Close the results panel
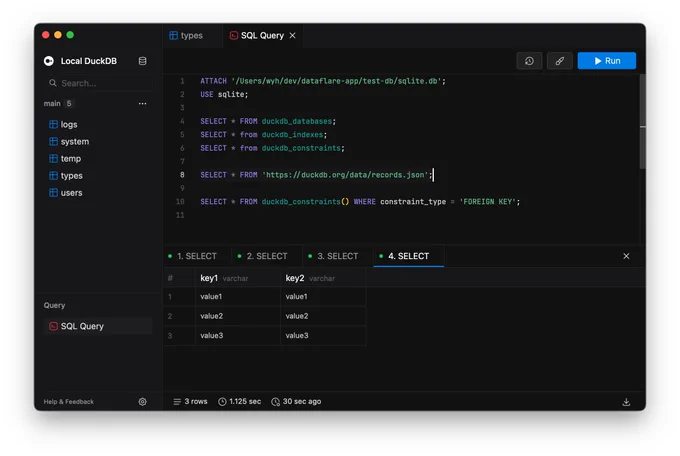 tap(626, 256)
